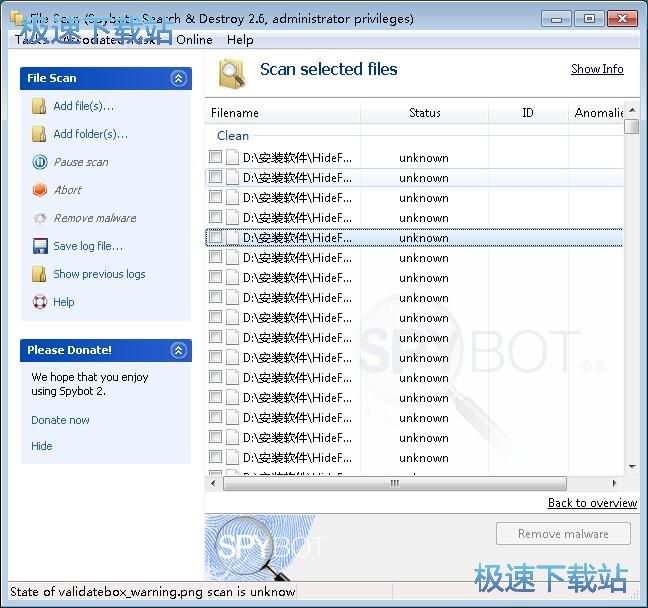
Task: Collapse the Please Donate! panel
Action: 178,350
